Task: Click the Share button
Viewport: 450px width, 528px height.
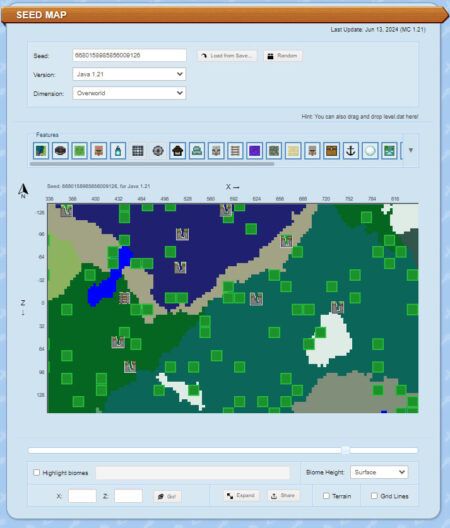Action: pyautogui.click(x=283, y=495)
